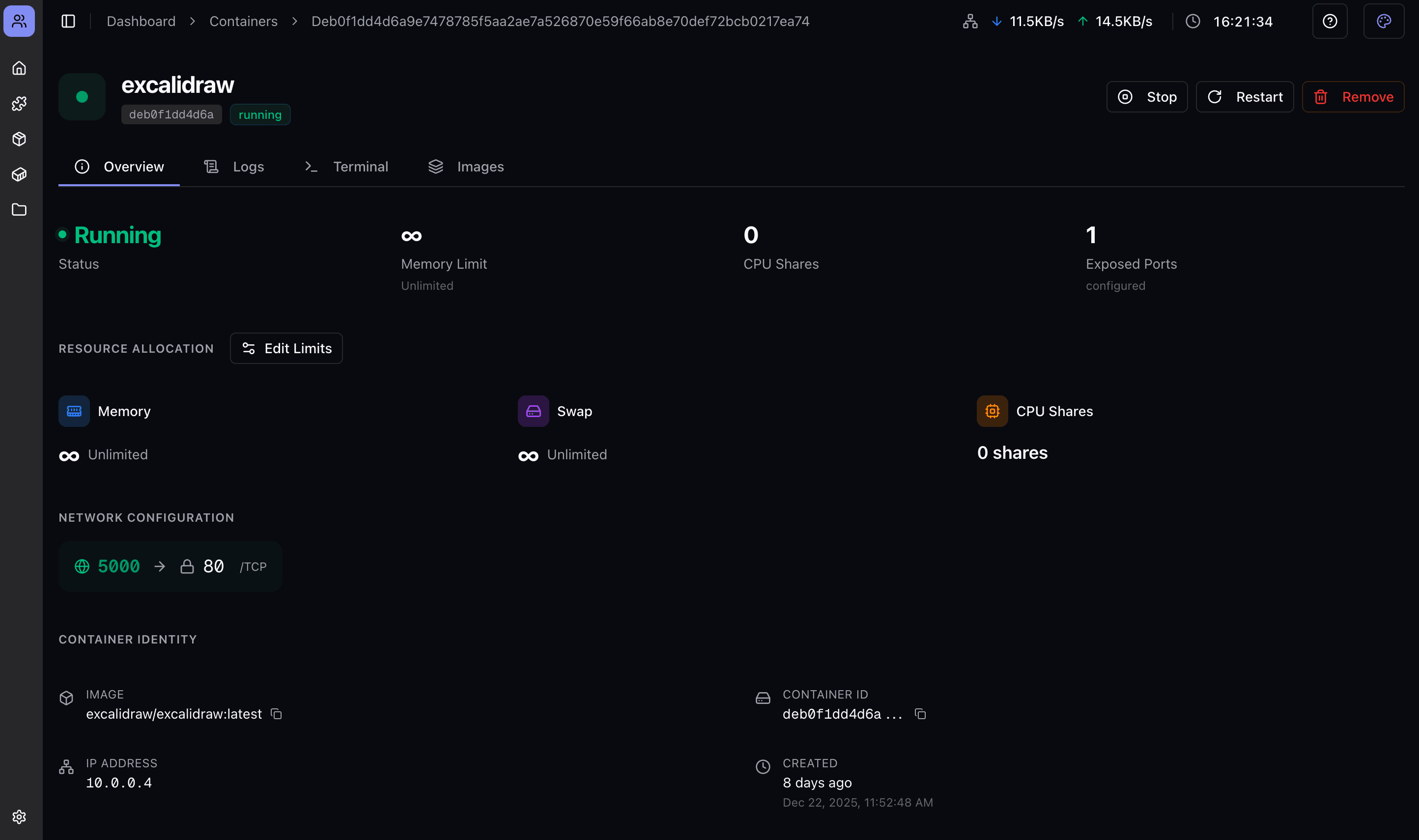1419x840 pixels.
Task: Switch the app theme with the palette icon
Action: 1384,21
